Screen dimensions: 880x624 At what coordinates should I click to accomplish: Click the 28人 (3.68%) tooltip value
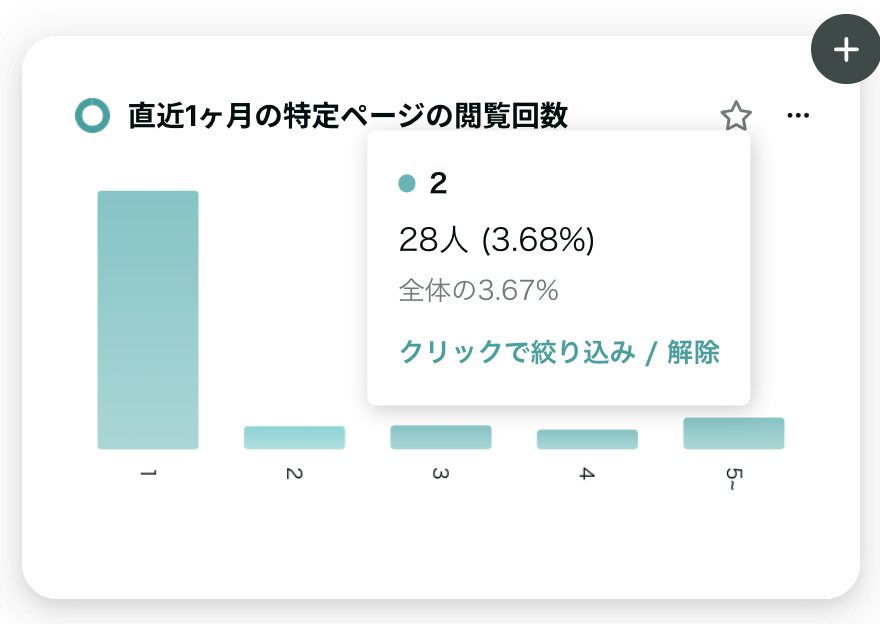[497, 240]
